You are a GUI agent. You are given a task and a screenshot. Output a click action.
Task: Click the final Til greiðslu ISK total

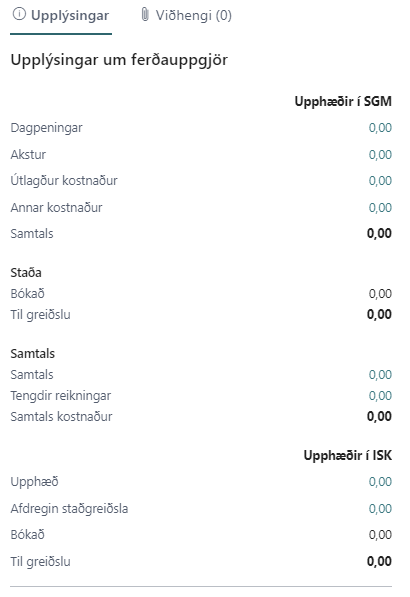(x=379, y=561)
